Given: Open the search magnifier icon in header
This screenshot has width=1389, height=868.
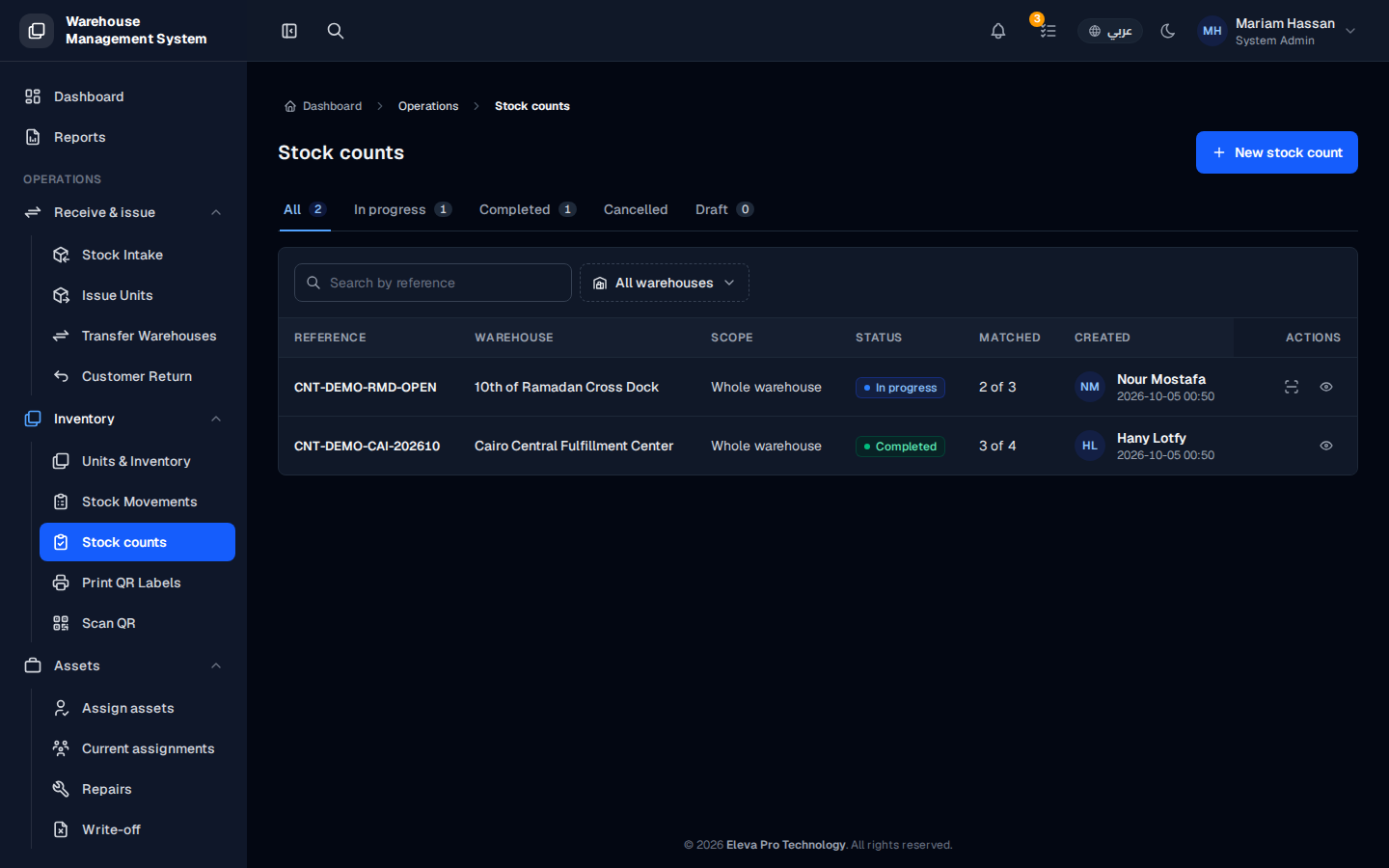Looking at the screenshot, I should pos(336,31).
